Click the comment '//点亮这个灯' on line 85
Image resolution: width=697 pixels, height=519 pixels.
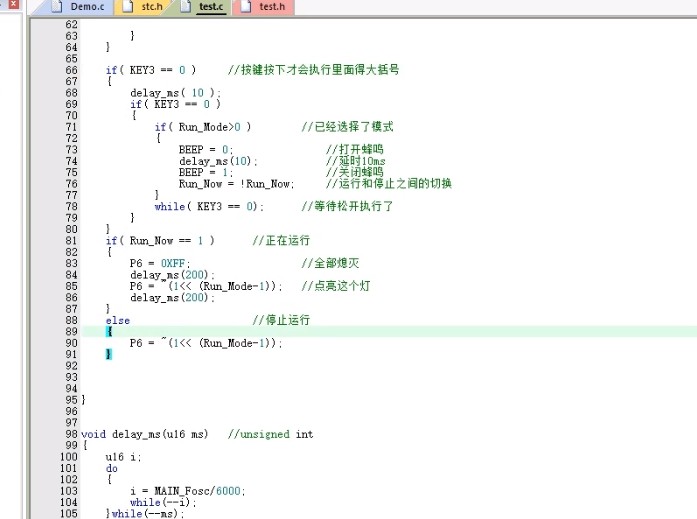(336, 286)
